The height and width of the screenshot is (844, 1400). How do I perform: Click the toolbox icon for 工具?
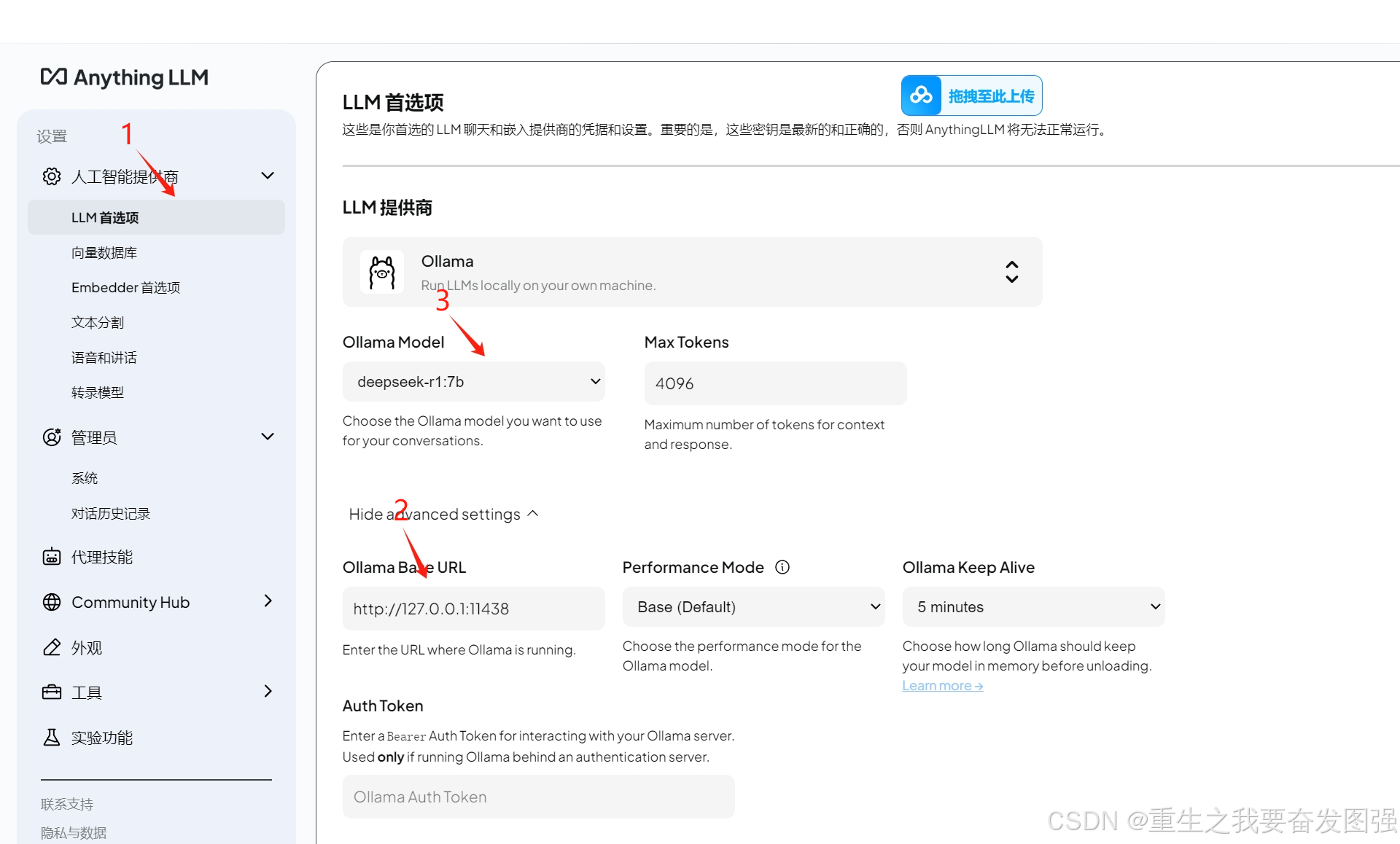coord(52,692)
